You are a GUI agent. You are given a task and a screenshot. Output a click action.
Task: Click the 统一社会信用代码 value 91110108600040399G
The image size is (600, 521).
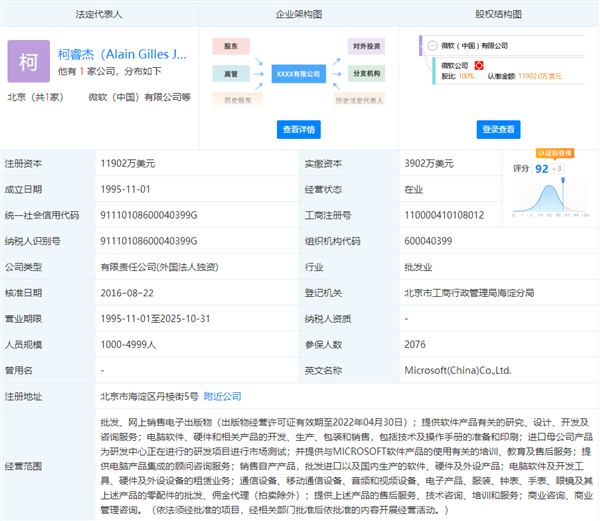(148, 215)
